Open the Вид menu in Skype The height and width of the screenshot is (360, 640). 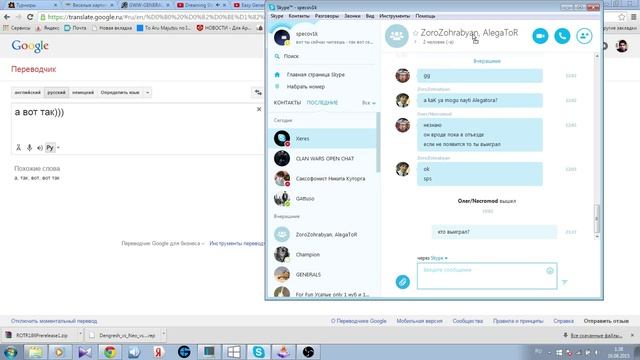(370, 16)
